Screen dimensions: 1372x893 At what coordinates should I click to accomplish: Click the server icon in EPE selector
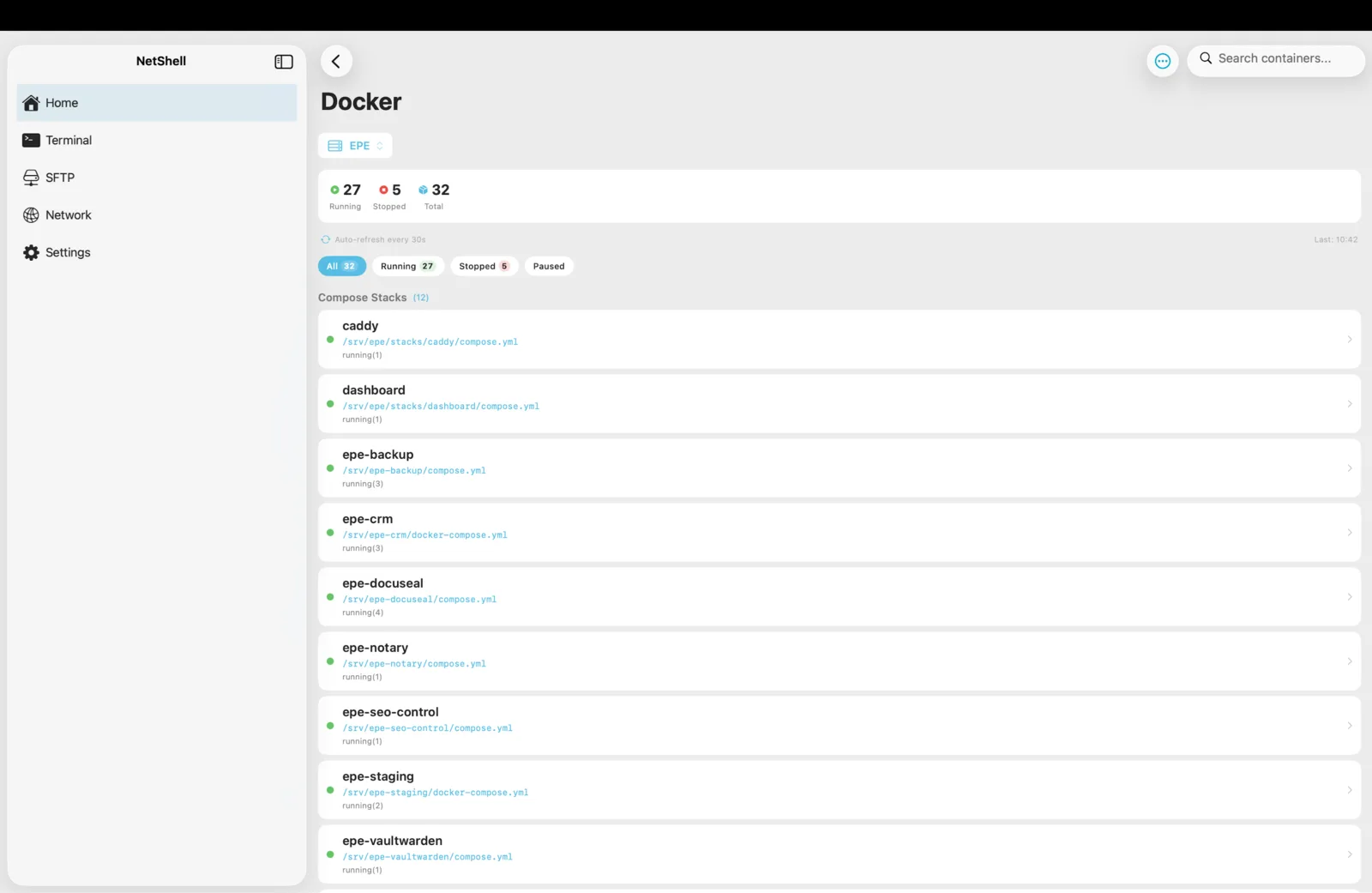[x=335, y=146]
